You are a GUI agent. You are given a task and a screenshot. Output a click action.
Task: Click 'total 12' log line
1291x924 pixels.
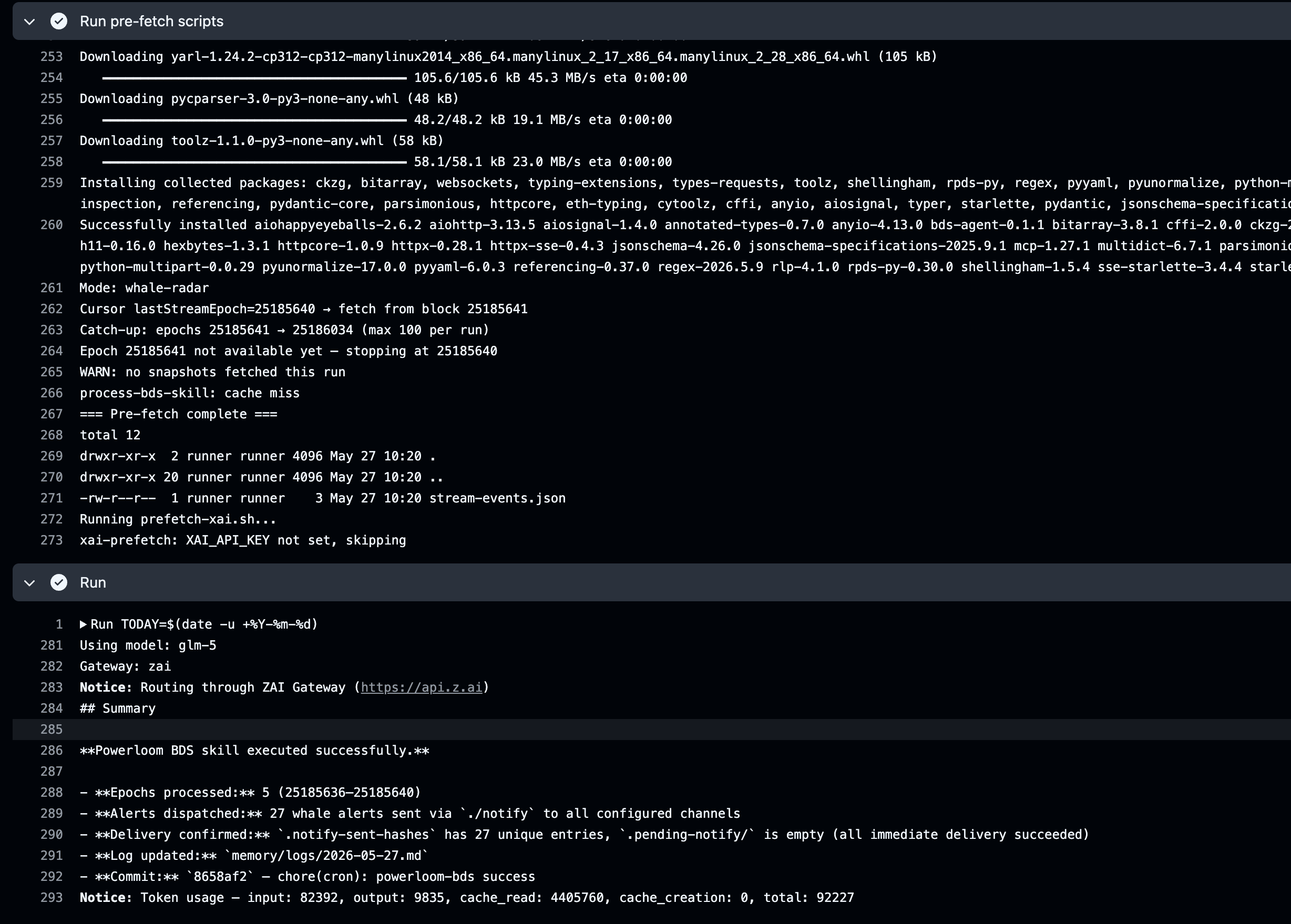(110, 435)
